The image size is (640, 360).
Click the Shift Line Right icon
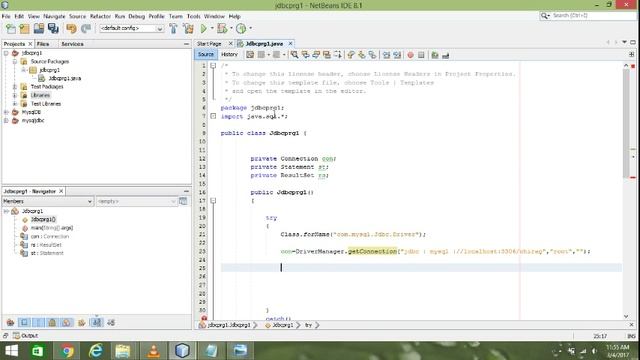point(397,55)
